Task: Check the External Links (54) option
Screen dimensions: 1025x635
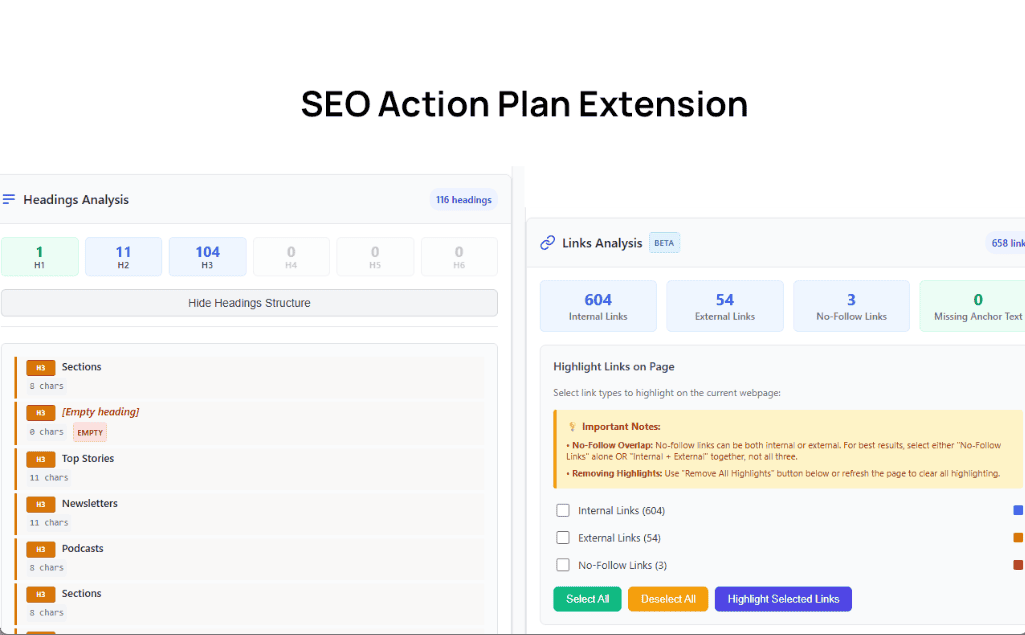Action: pos(563,537)
